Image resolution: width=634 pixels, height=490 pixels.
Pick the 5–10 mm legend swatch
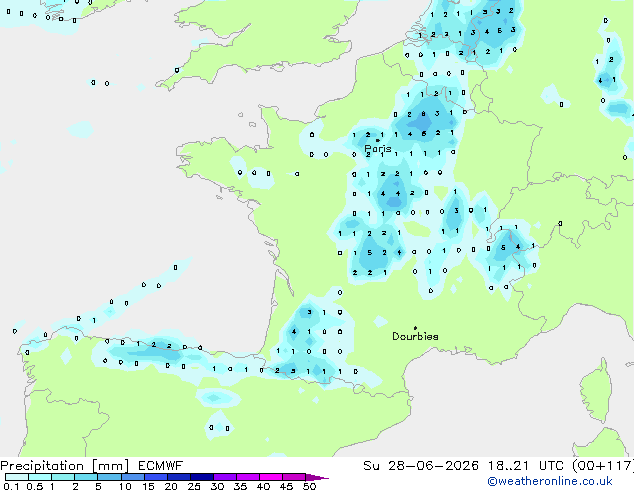pyautogui.click(x=109, y=477)
